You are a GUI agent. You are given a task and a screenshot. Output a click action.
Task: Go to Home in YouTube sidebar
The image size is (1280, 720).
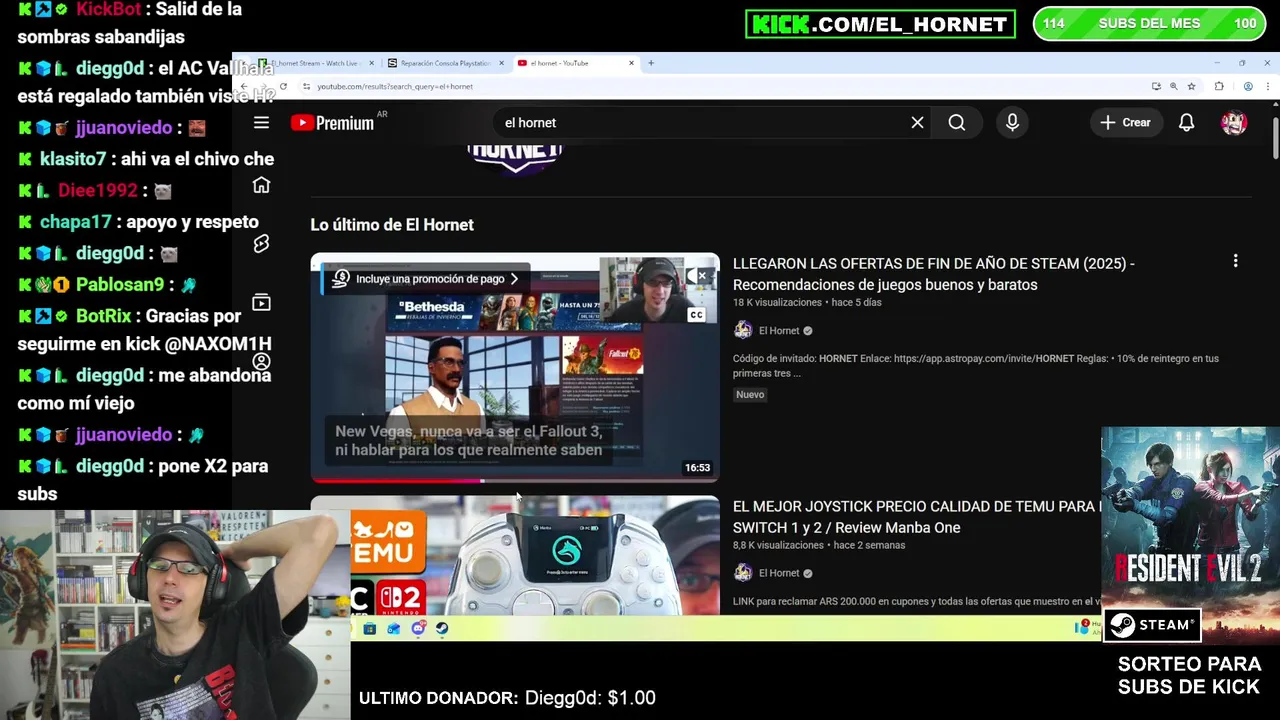(x=261, y=185)
